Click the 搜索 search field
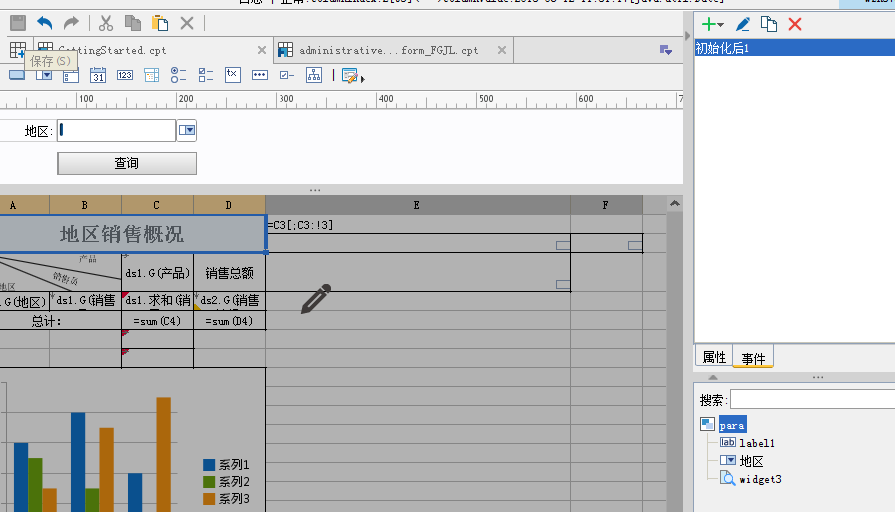This screenshot has width=895, height=512. point(813,400)
